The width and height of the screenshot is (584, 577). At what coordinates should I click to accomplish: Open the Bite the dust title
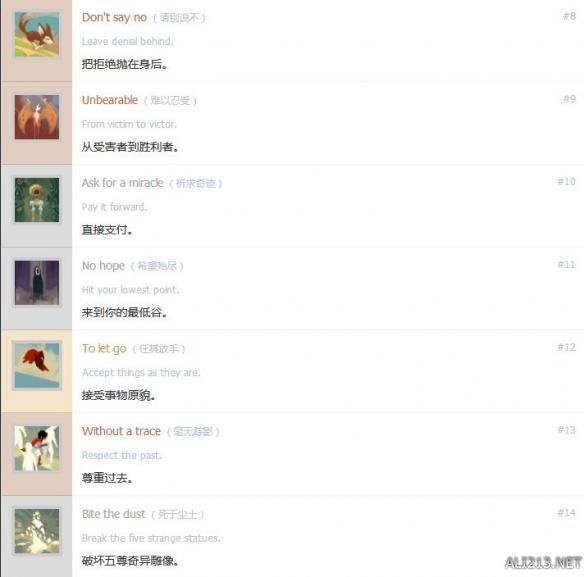pos(114,514)
